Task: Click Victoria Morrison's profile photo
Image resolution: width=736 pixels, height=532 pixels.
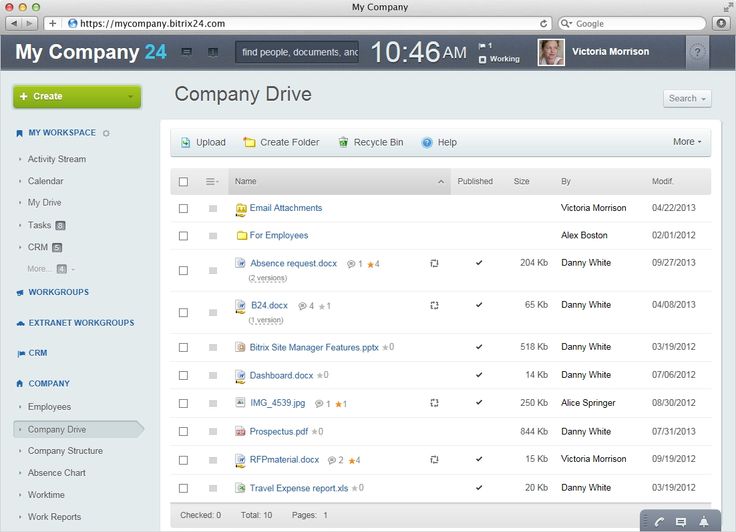Action: pyautogui.click(x=551, y=52)
